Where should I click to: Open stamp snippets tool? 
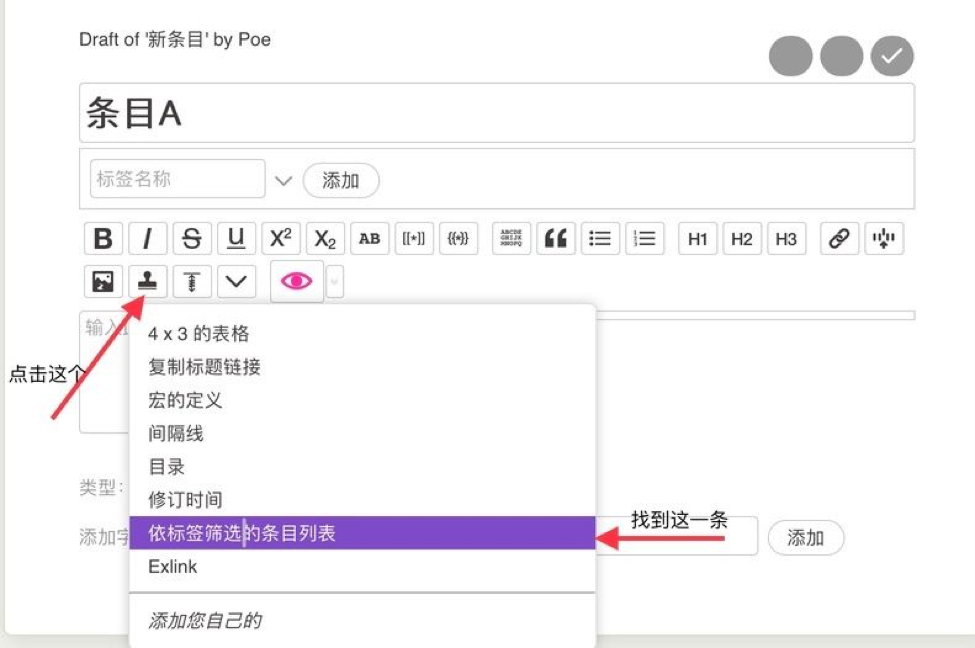pos(147,282)
